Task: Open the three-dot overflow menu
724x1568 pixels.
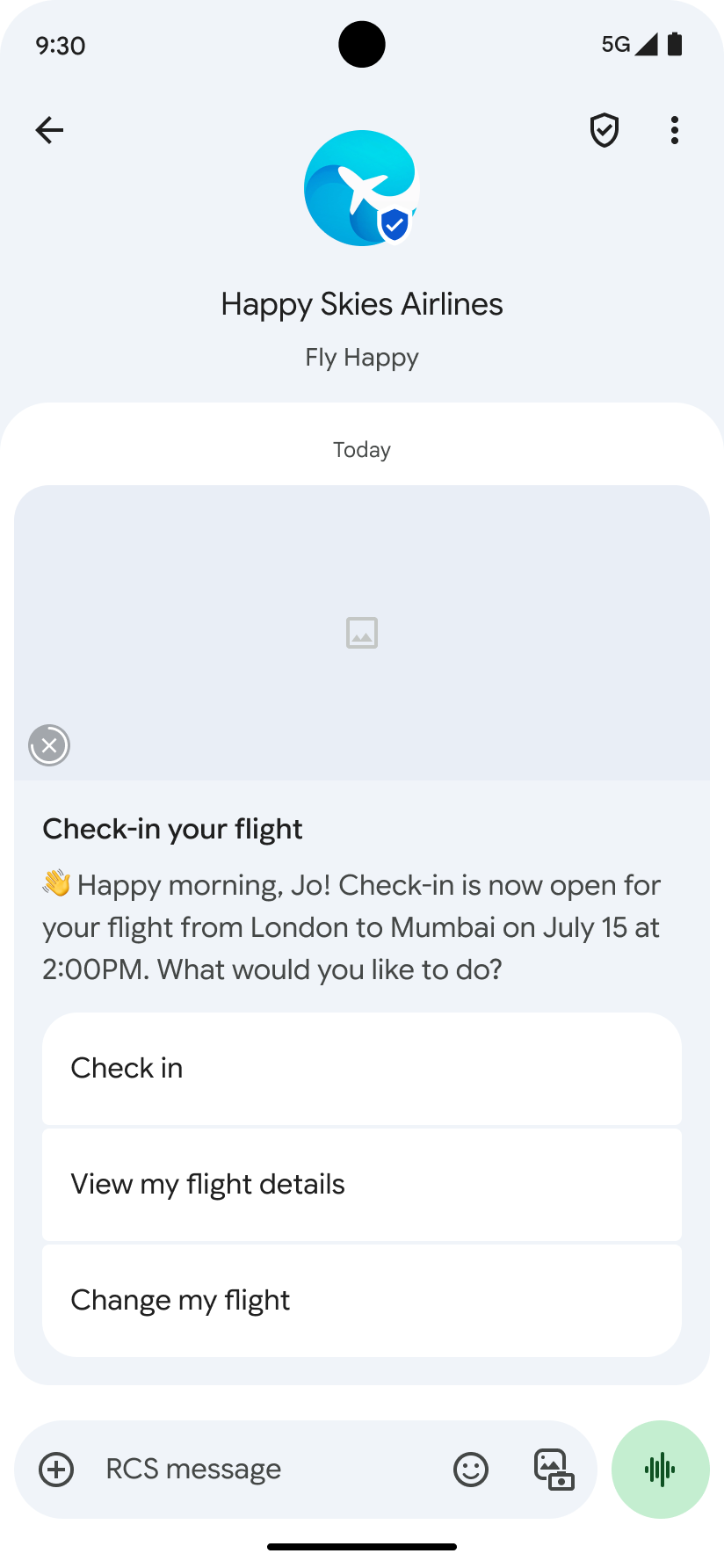Action: coord(675,130)
